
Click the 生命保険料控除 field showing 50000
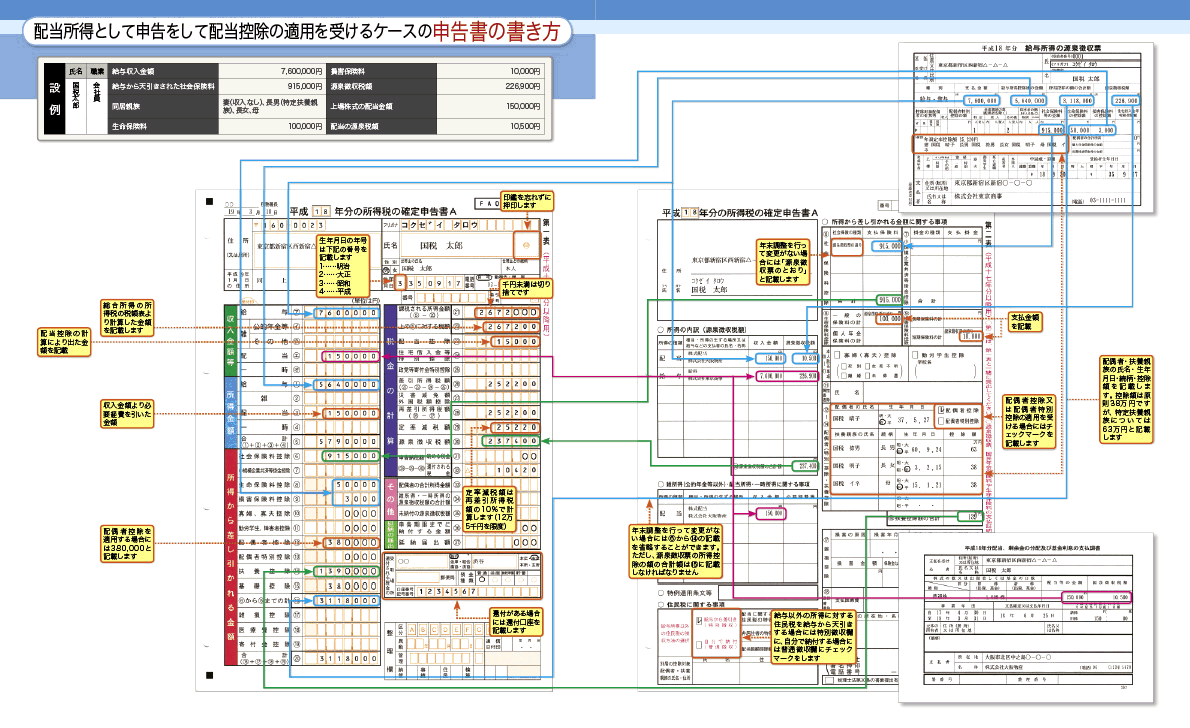point(357,484)
